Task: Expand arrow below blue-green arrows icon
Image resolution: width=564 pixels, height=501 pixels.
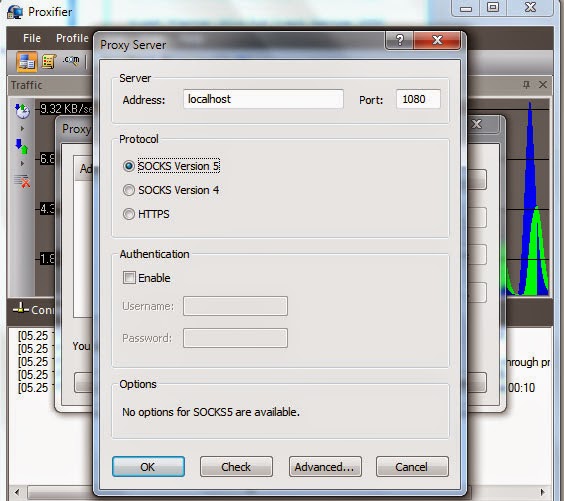Action: (x=22, y=164)
